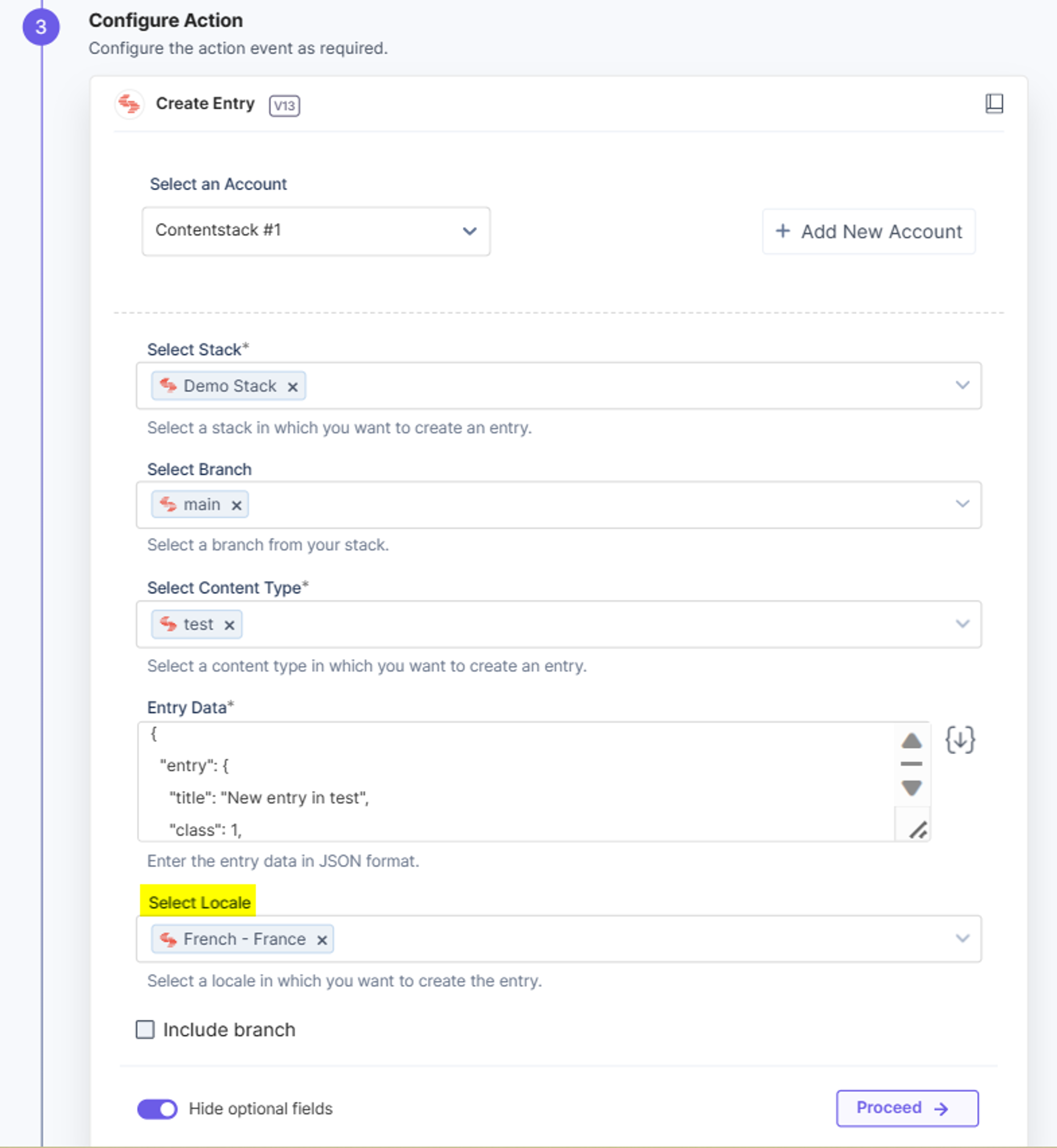The width and height of the screenshot is (1057, 1148).
Task: Click the Proceed button
Action: [907, 1108]
